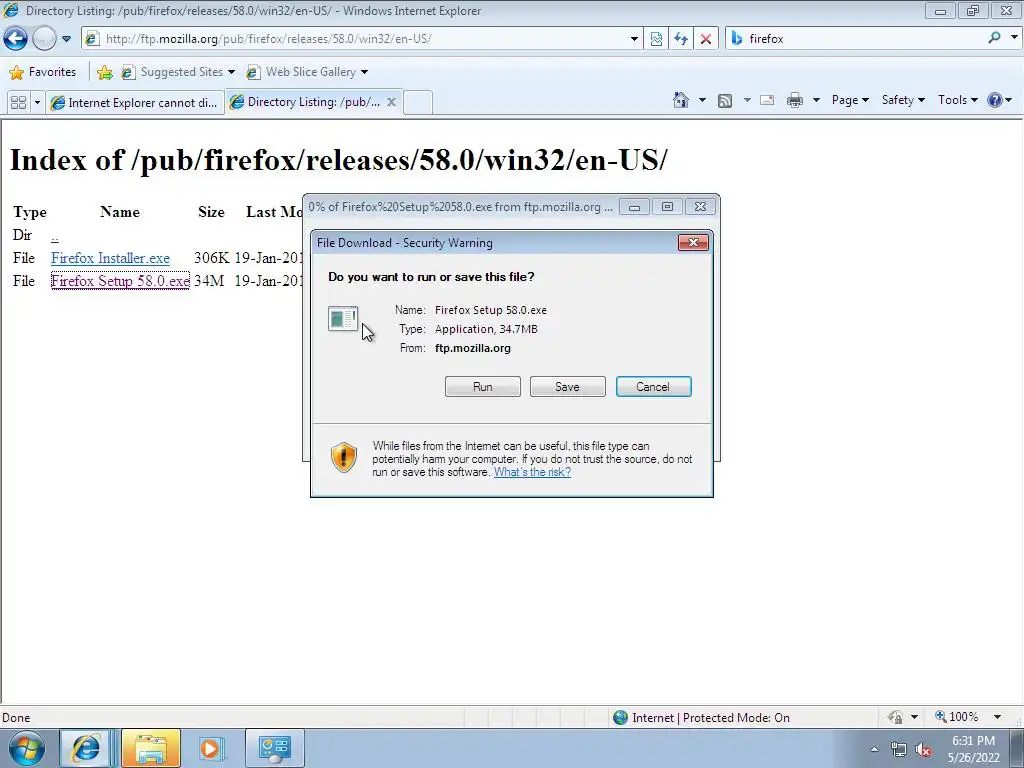The height and width of the screenshot is (768, 1024).
Task: Open the search provider dropdown arrow
Action: pyautogui.click(x=1014, y=38)
